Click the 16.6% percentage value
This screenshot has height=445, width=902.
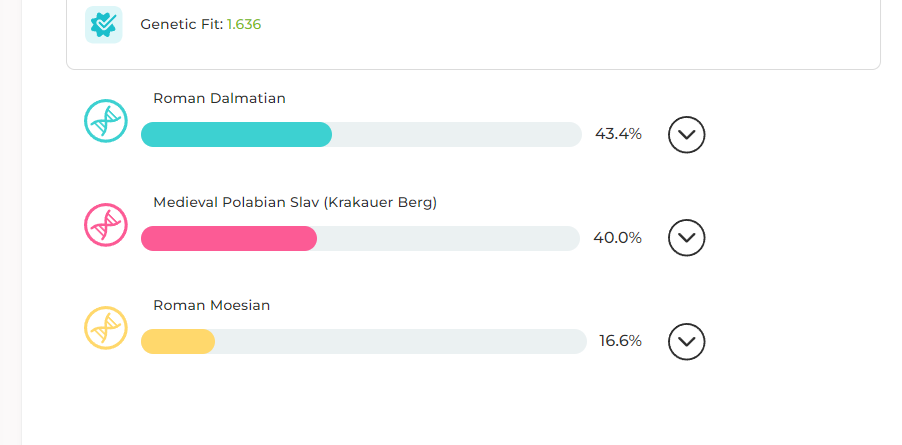pos(620,341)
